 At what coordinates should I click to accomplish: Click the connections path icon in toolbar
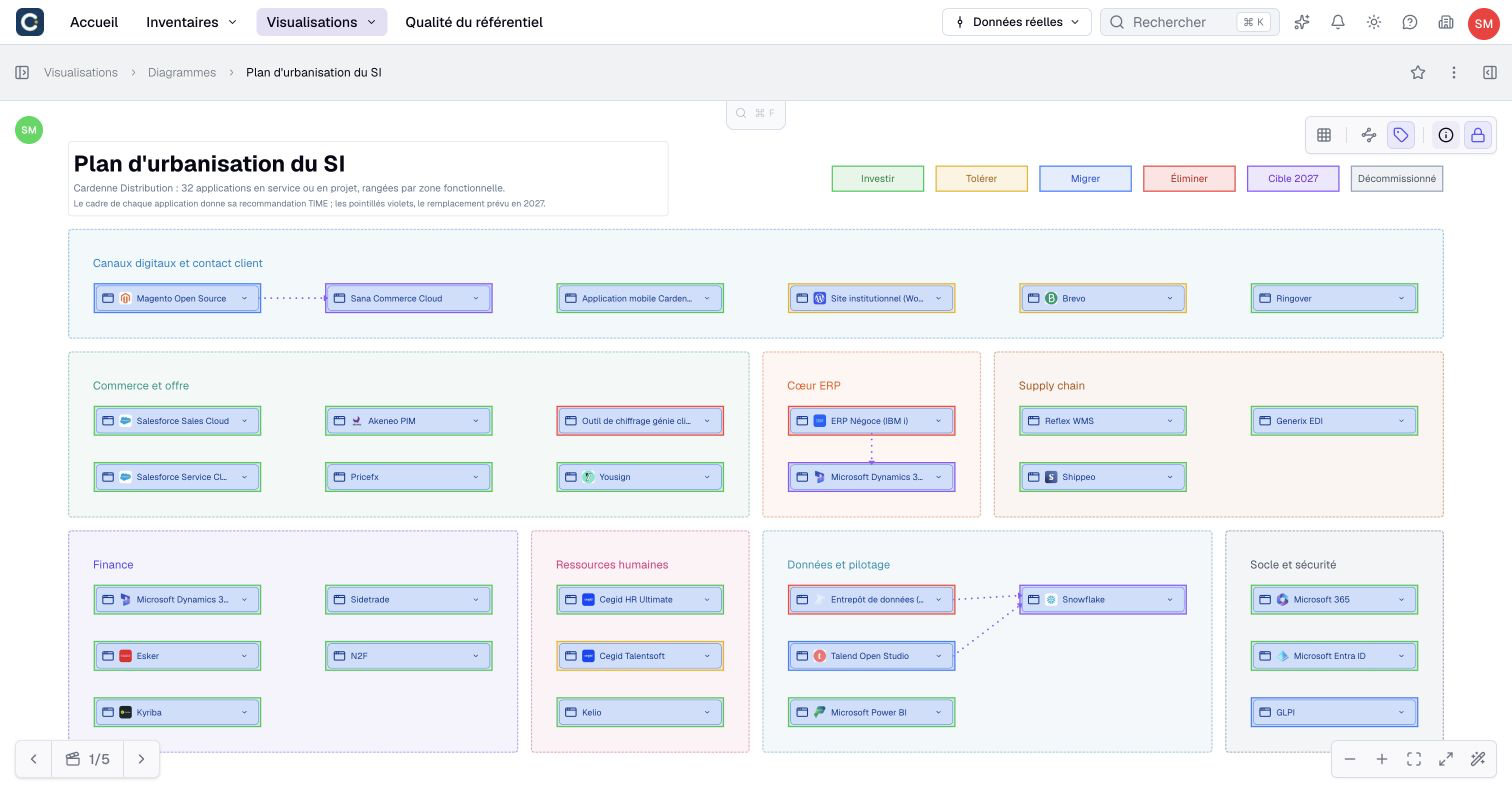coord(1369,135)
